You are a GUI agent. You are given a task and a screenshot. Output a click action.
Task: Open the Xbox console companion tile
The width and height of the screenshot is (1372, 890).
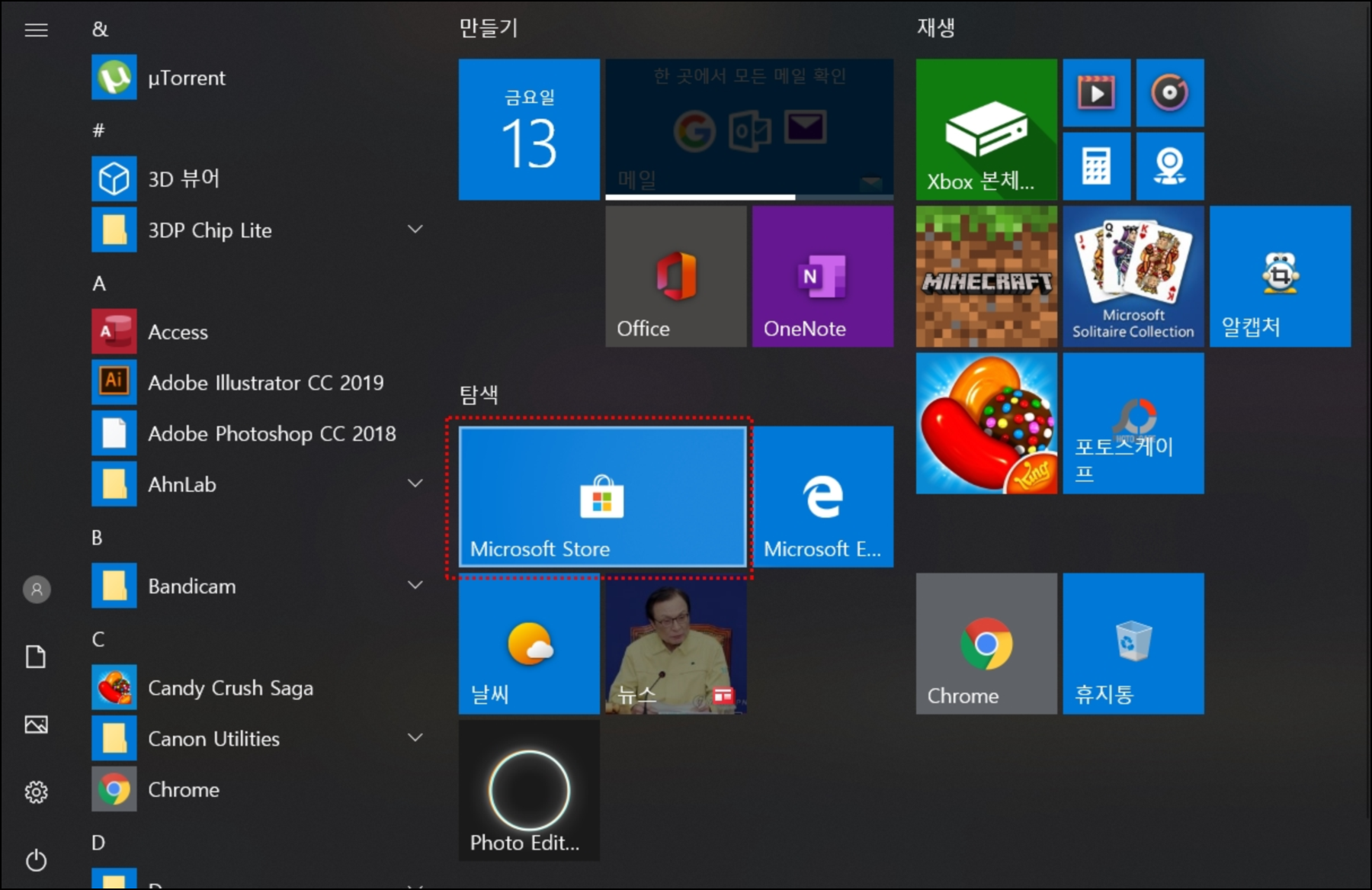tap(986, 130)
